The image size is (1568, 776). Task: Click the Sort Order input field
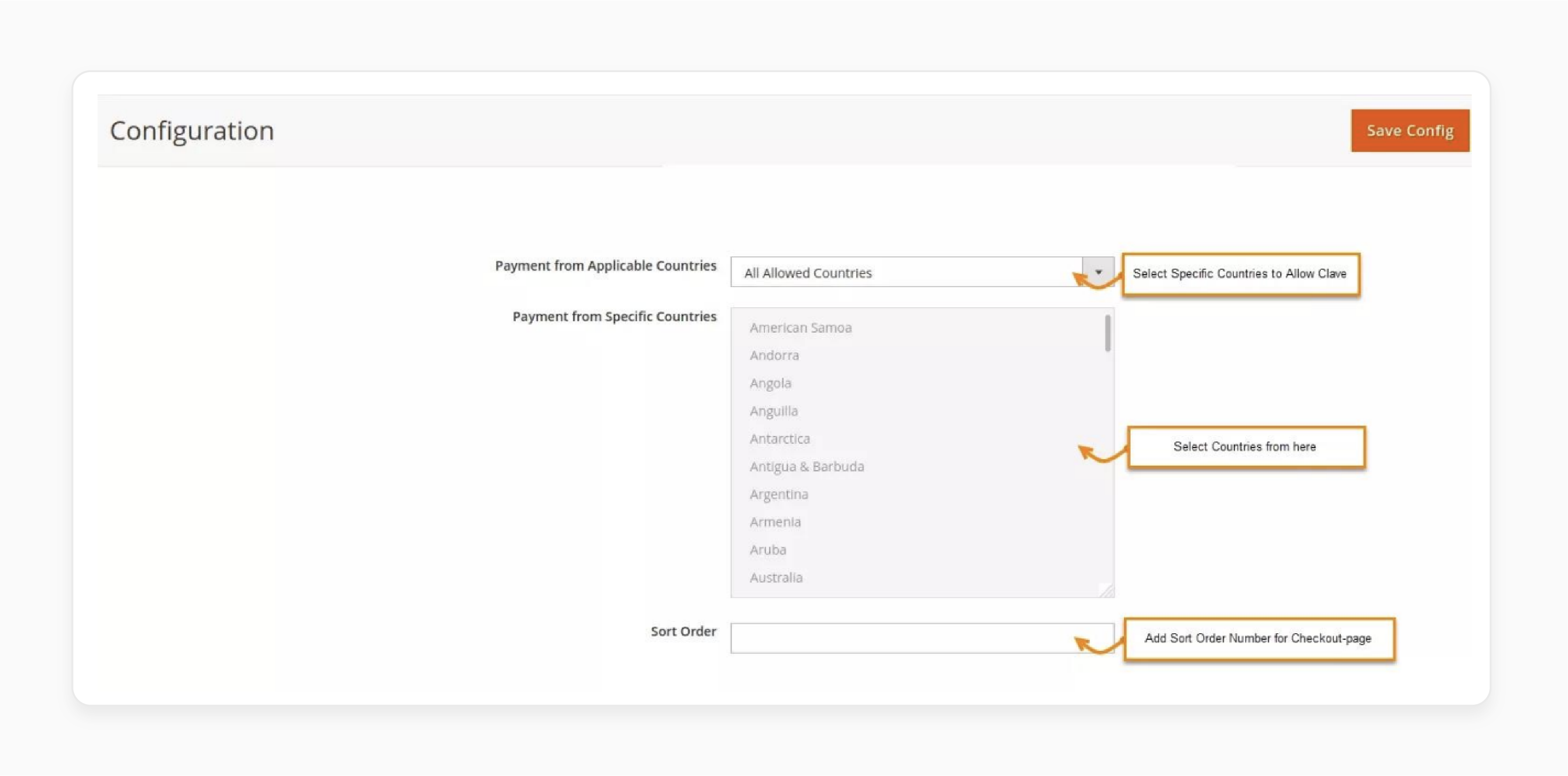[922, 638]
